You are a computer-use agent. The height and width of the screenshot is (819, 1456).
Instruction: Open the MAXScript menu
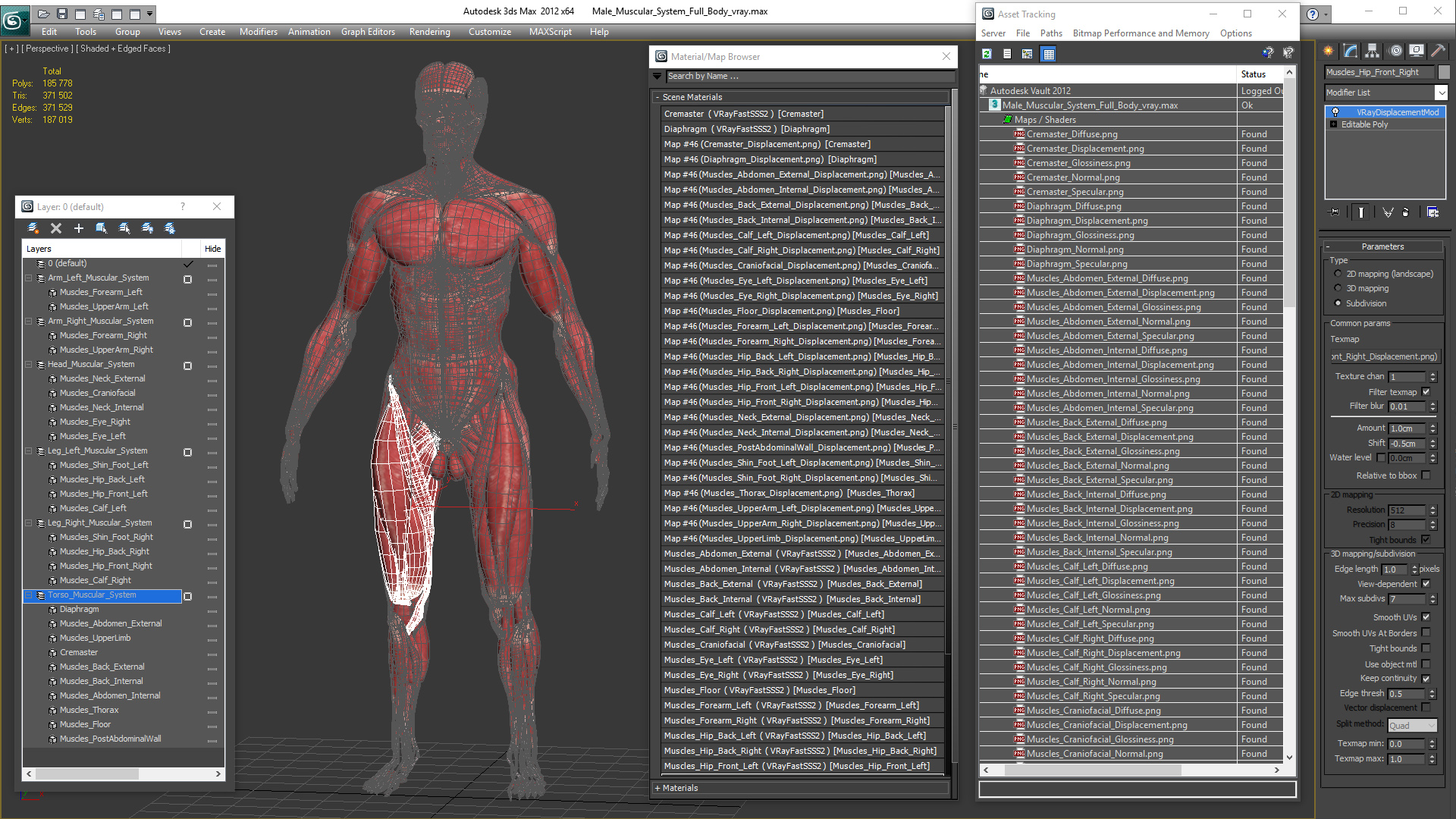(x=550, y=32)
